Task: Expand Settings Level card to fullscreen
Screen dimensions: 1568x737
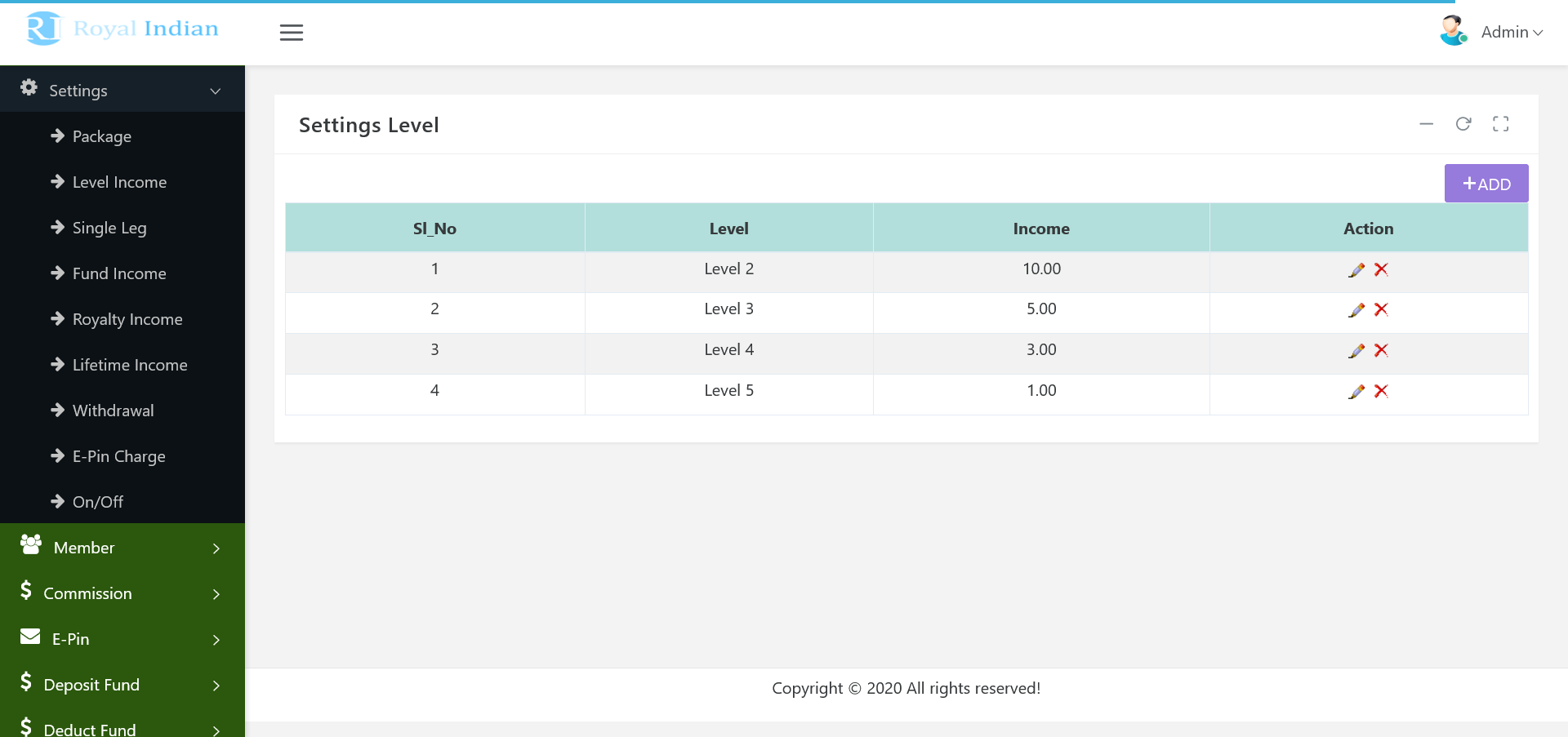Action: click(1501, 124)
